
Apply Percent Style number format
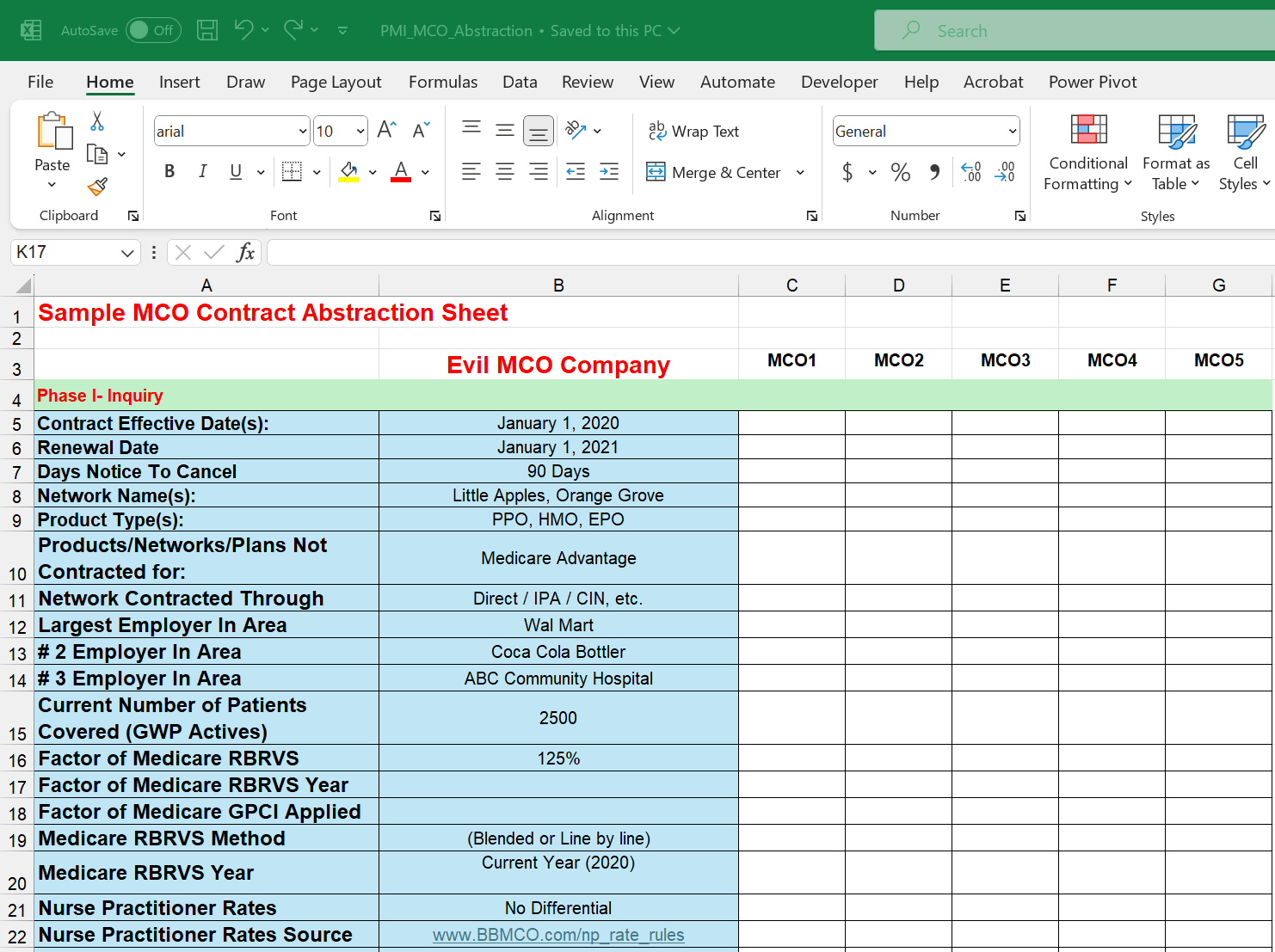click(900, 172)
